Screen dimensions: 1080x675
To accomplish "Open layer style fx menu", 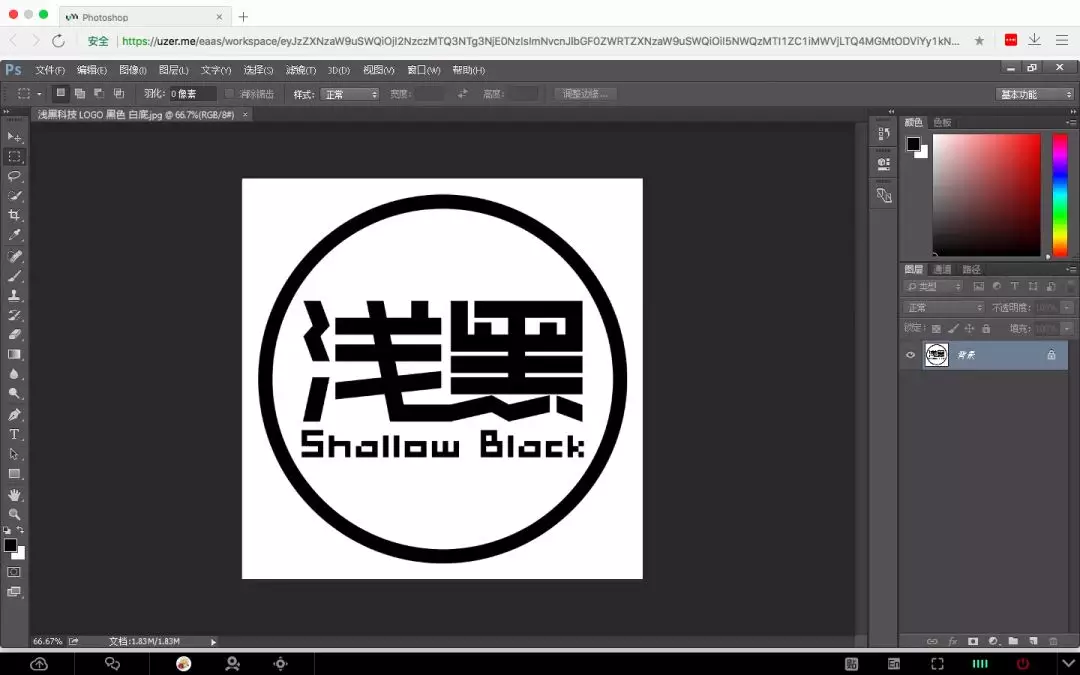I will pyautogui.click(x=953, y=641).
